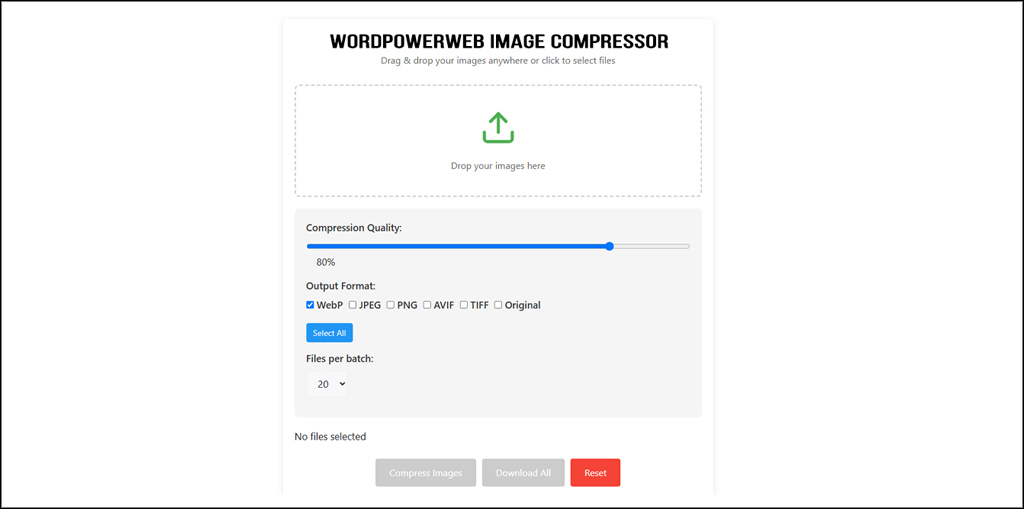Image resolution: width=1024 pixels, height=509 pixels.
Task: Click the Download All button
Action: (523, 473)
